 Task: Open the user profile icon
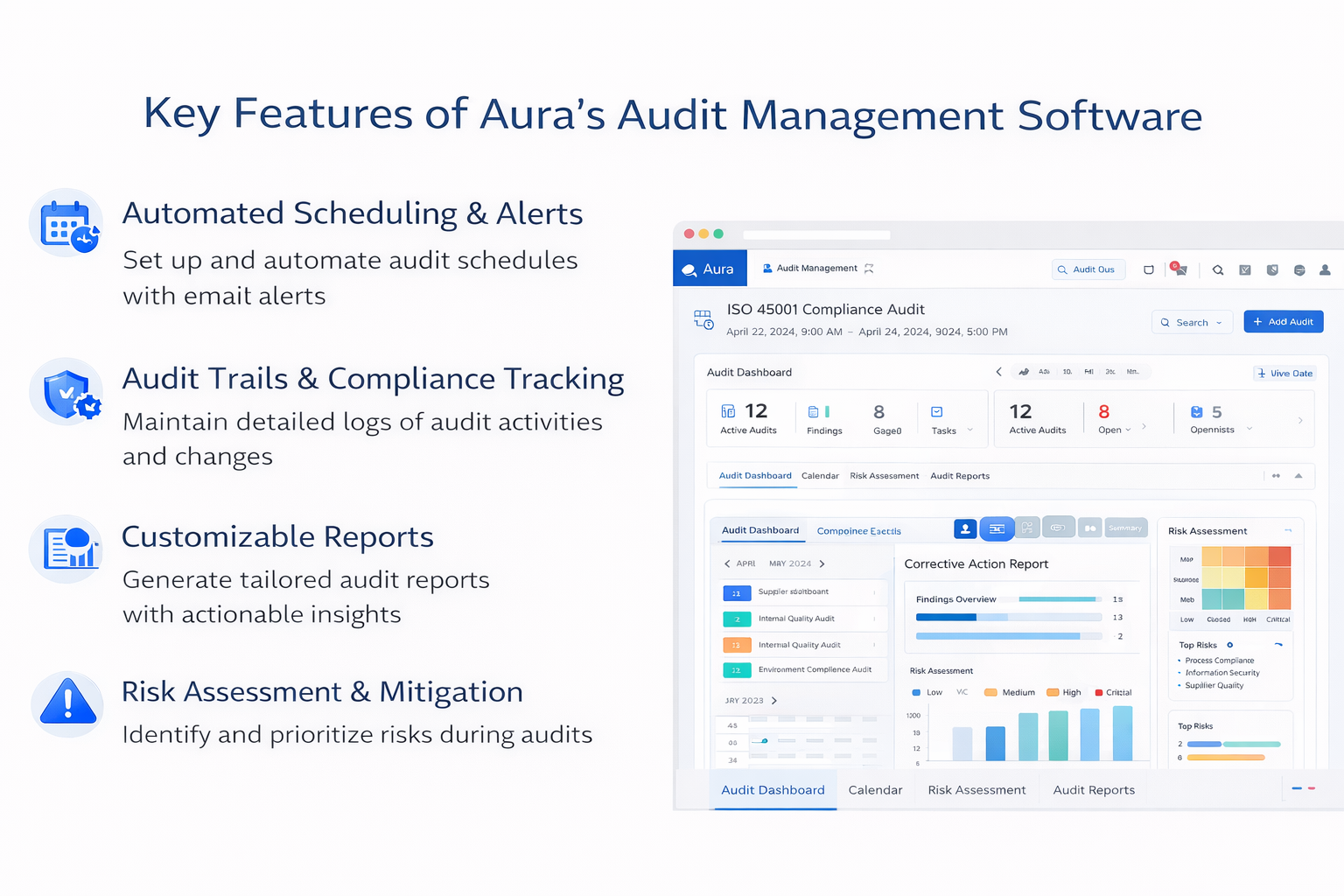(x=1325, y=269)
